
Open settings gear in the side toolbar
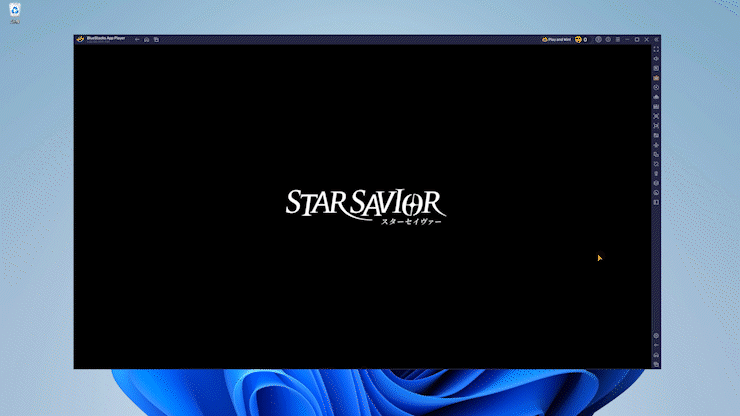(x=656, y=336)
